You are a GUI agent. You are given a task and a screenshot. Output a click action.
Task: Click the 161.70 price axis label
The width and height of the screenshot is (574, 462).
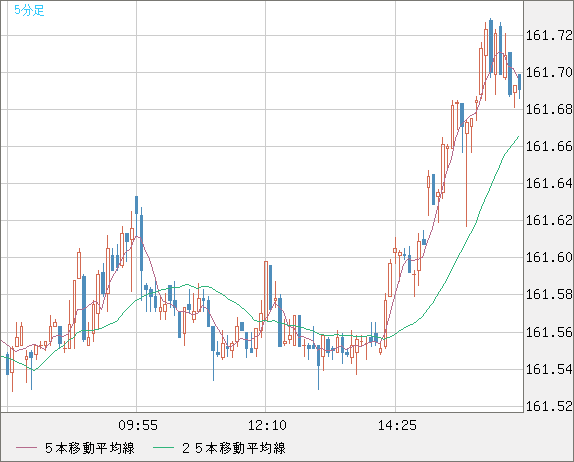tap(549, 72)
